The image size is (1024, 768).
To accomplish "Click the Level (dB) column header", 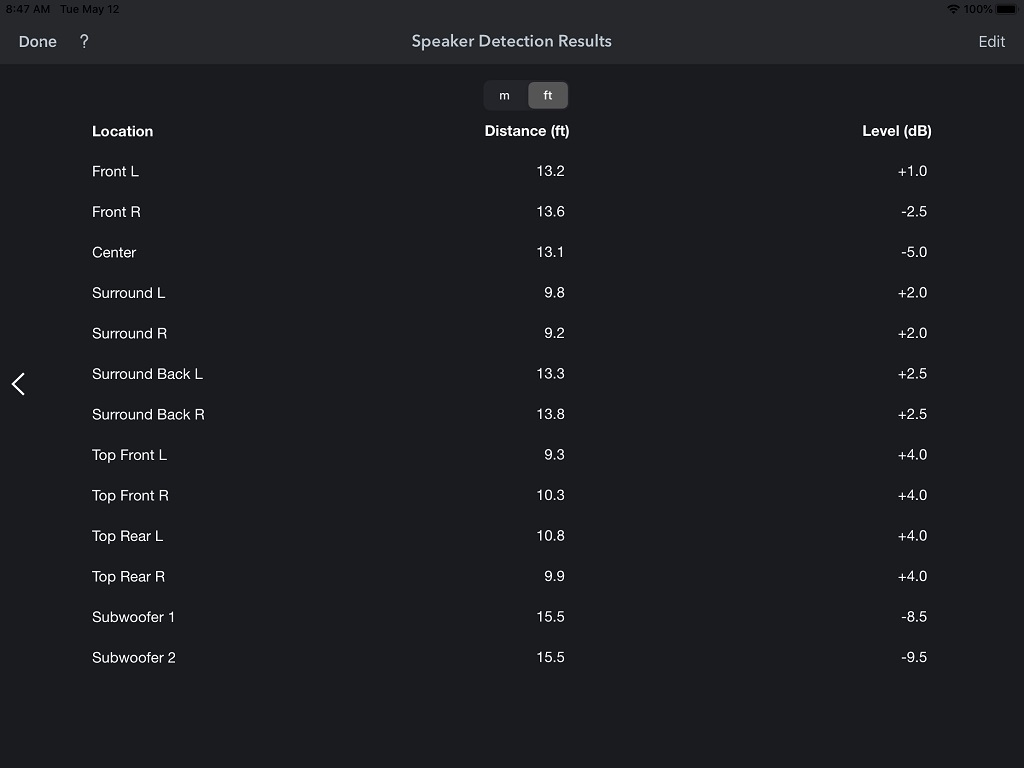I will click(x=896, y=131).
